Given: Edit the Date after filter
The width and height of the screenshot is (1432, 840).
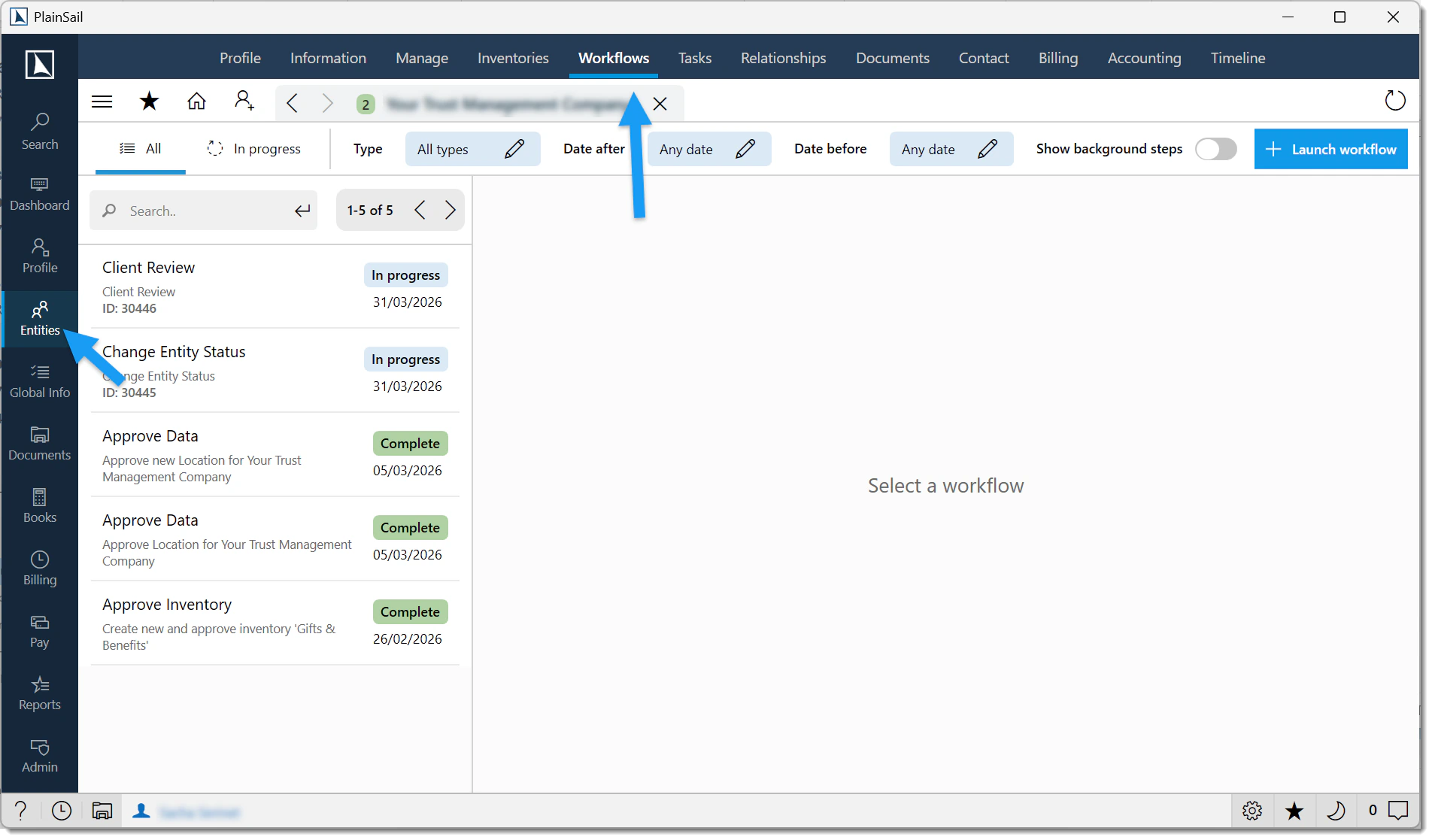Looking at the screenshot, I should click(708, 149).
